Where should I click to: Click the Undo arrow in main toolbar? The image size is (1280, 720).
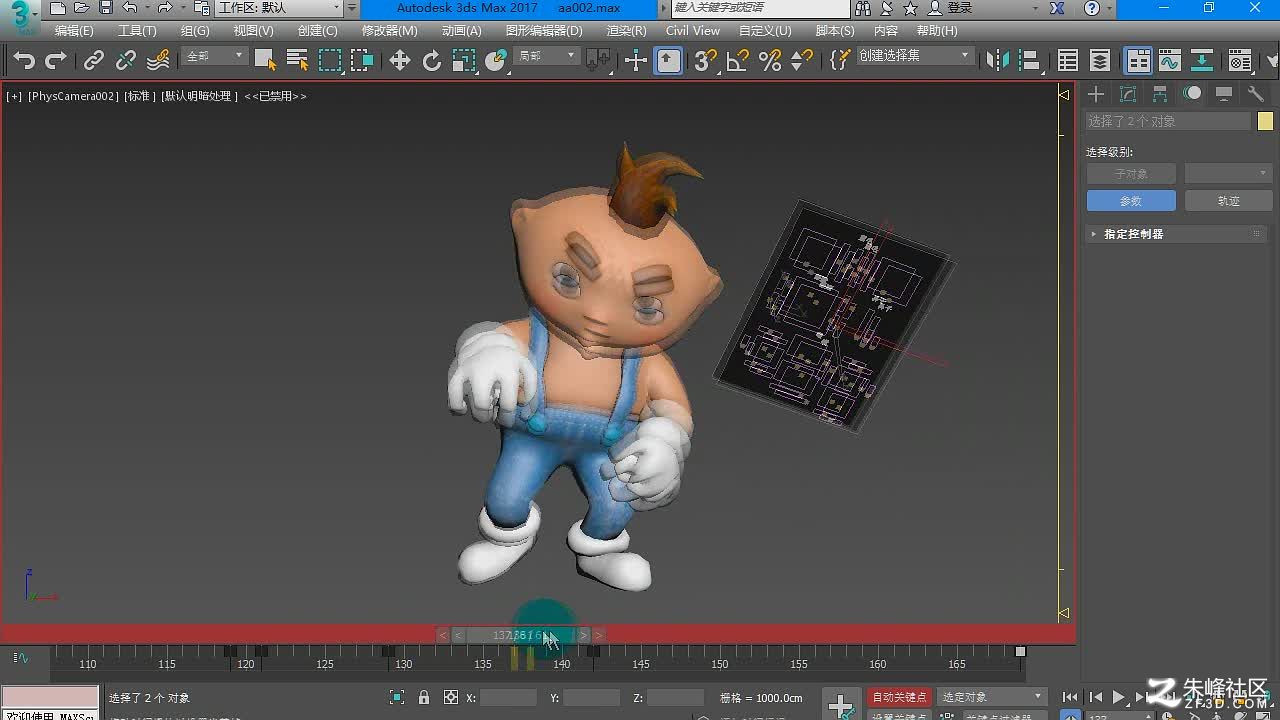(x=24, y=61)
